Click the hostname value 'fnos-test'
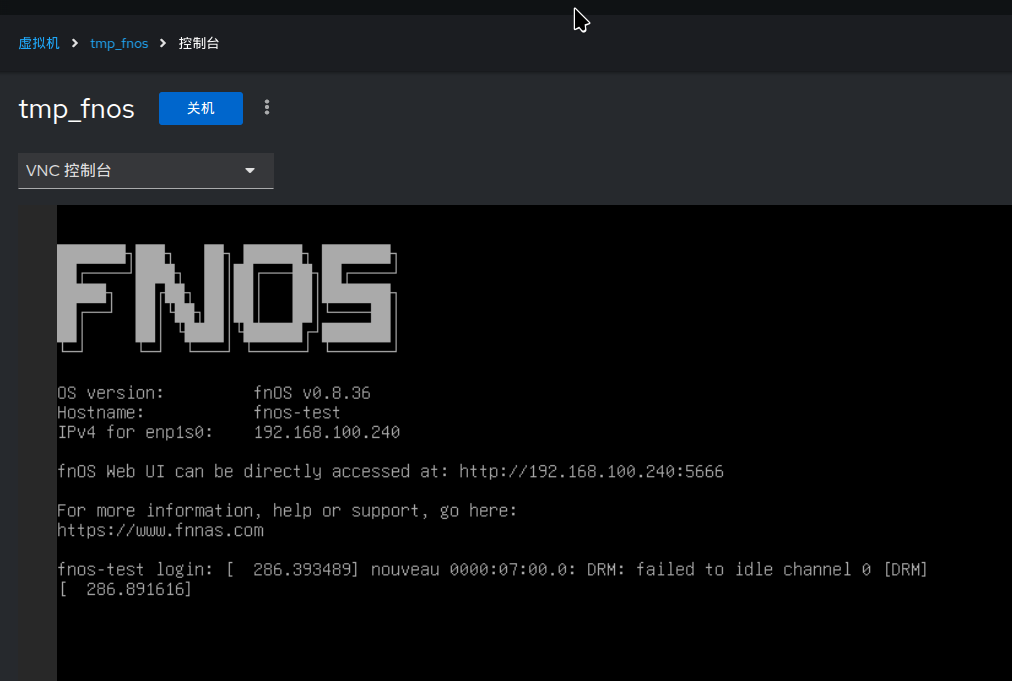 [x=297, y=412]
